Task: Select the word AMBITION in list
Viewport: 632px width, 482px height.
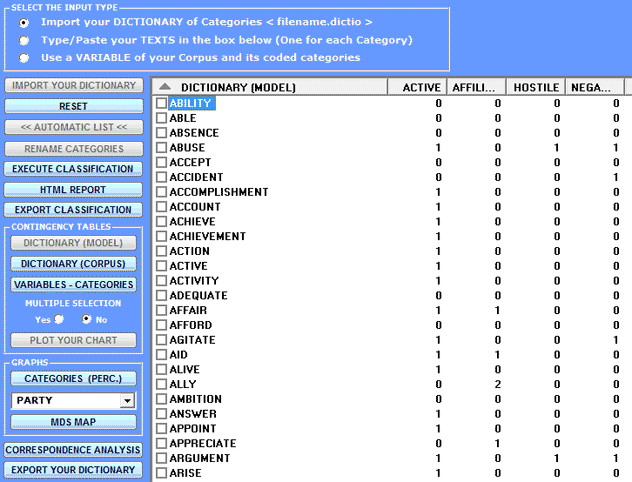Action: pos(195,399)
